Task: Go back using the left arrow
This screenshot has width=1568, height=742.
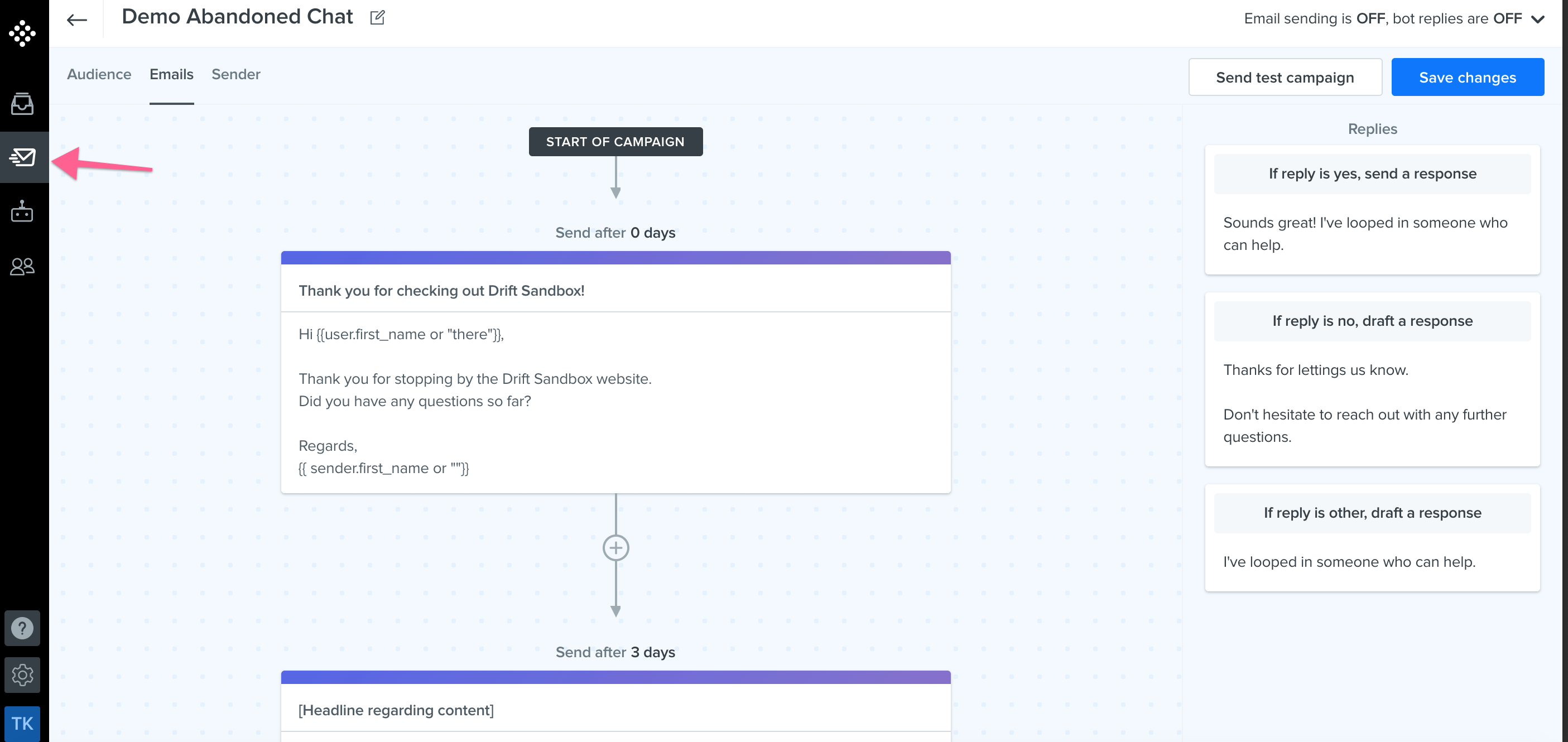Action: tap(76, 20)
